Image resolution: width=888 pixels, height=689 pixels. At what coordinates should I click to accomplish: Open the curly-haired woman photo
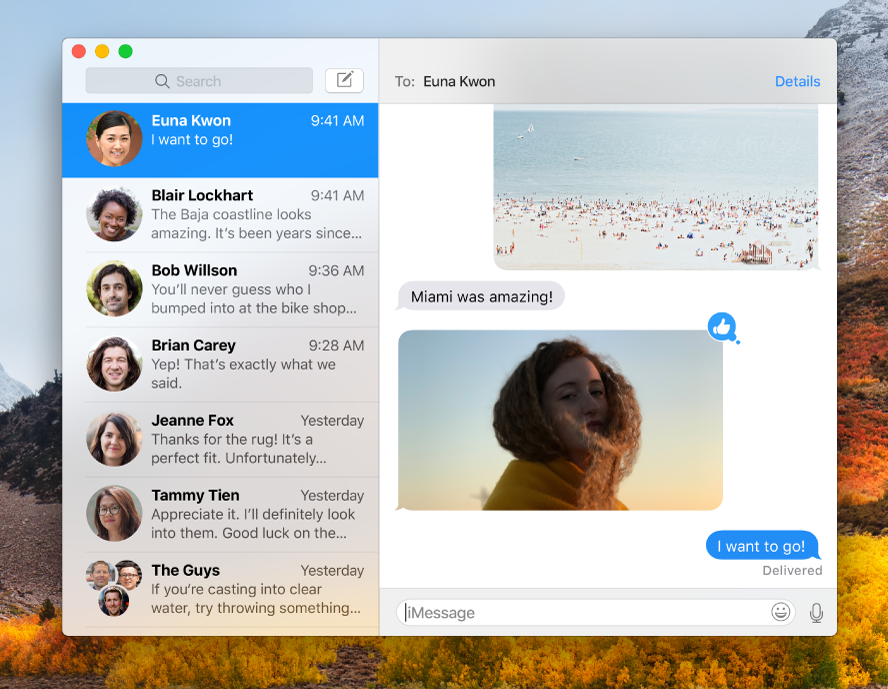[x=560, y=420]
